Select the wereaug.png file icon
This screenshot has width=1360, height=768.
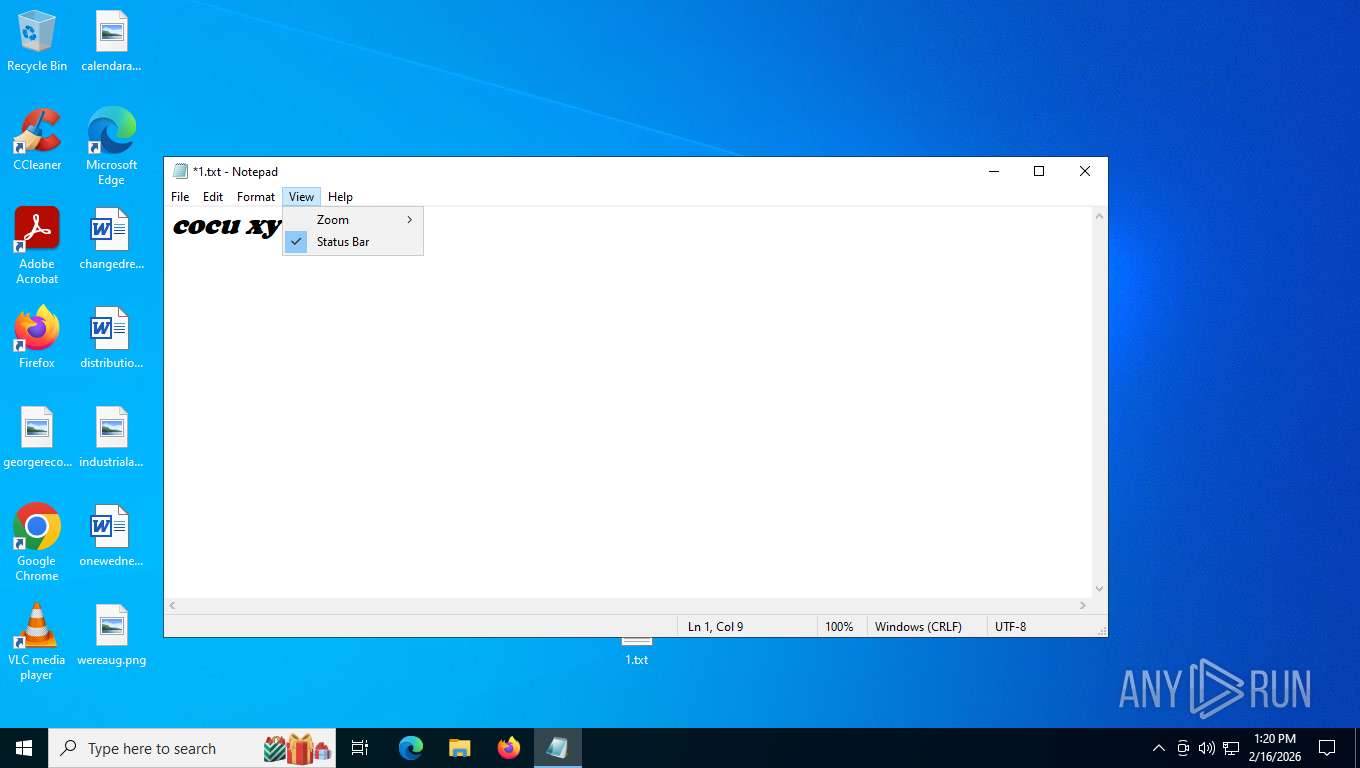(x=111, y=635)
